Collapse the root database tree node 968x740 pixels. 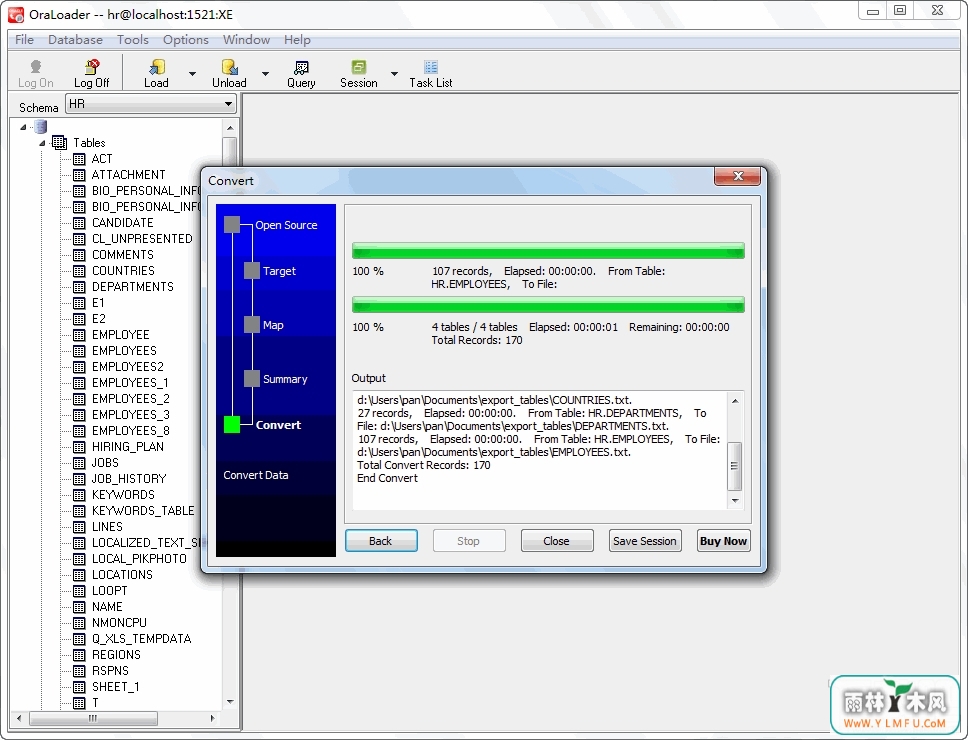point(23,127)
